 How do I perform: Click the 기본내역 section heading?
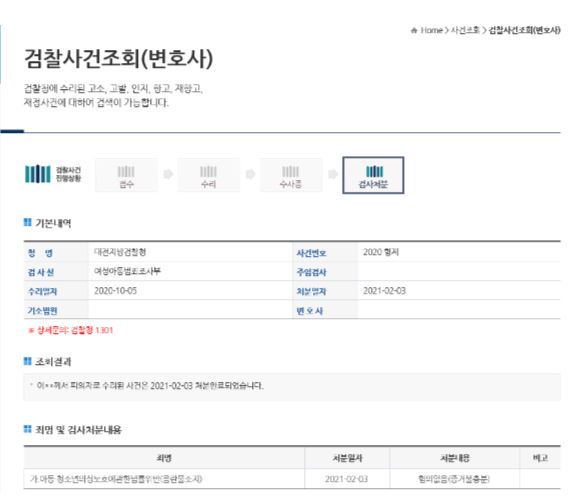[x=53, y=223]
